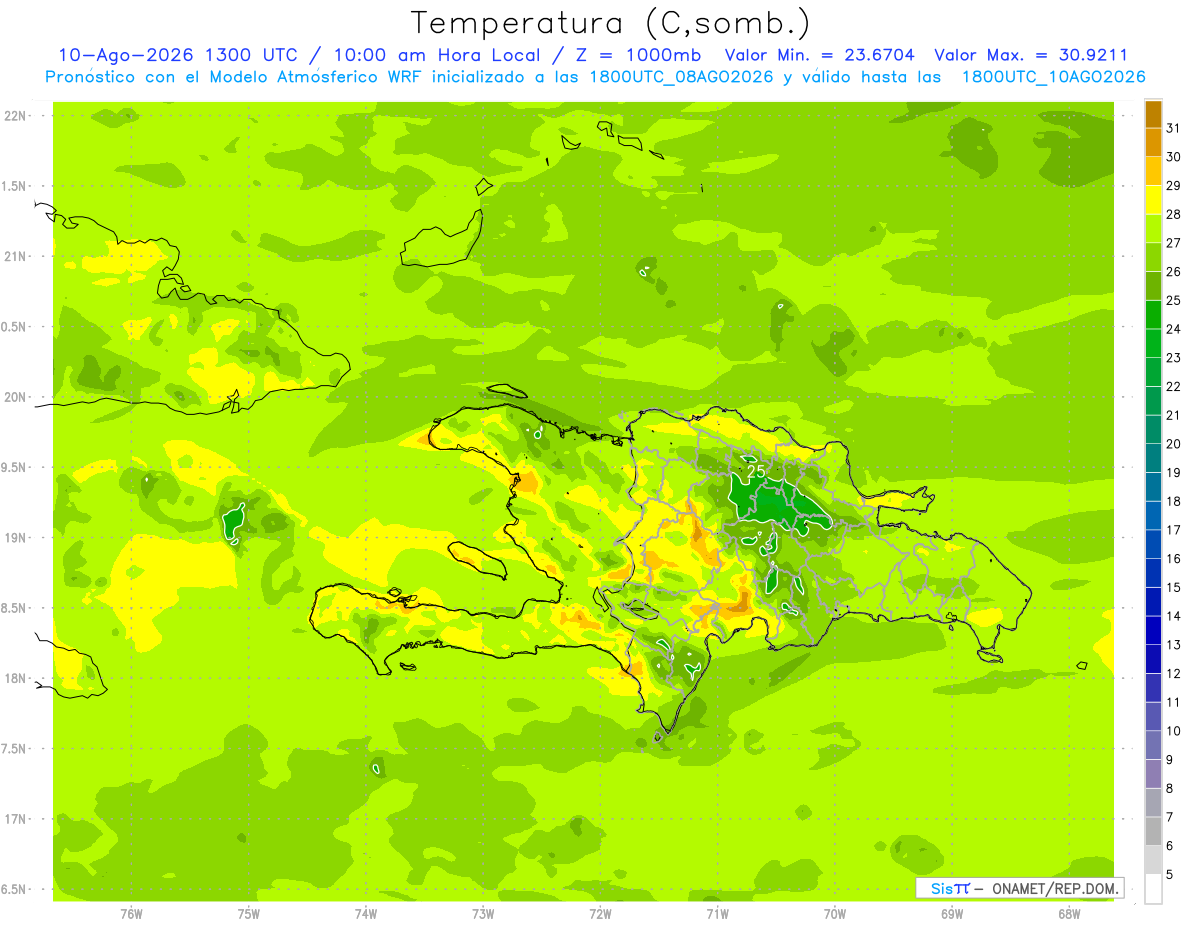This screenshot has height=927, width=1200.
Task: Click the "28" value on the color scale
Action: point(1174,214)
